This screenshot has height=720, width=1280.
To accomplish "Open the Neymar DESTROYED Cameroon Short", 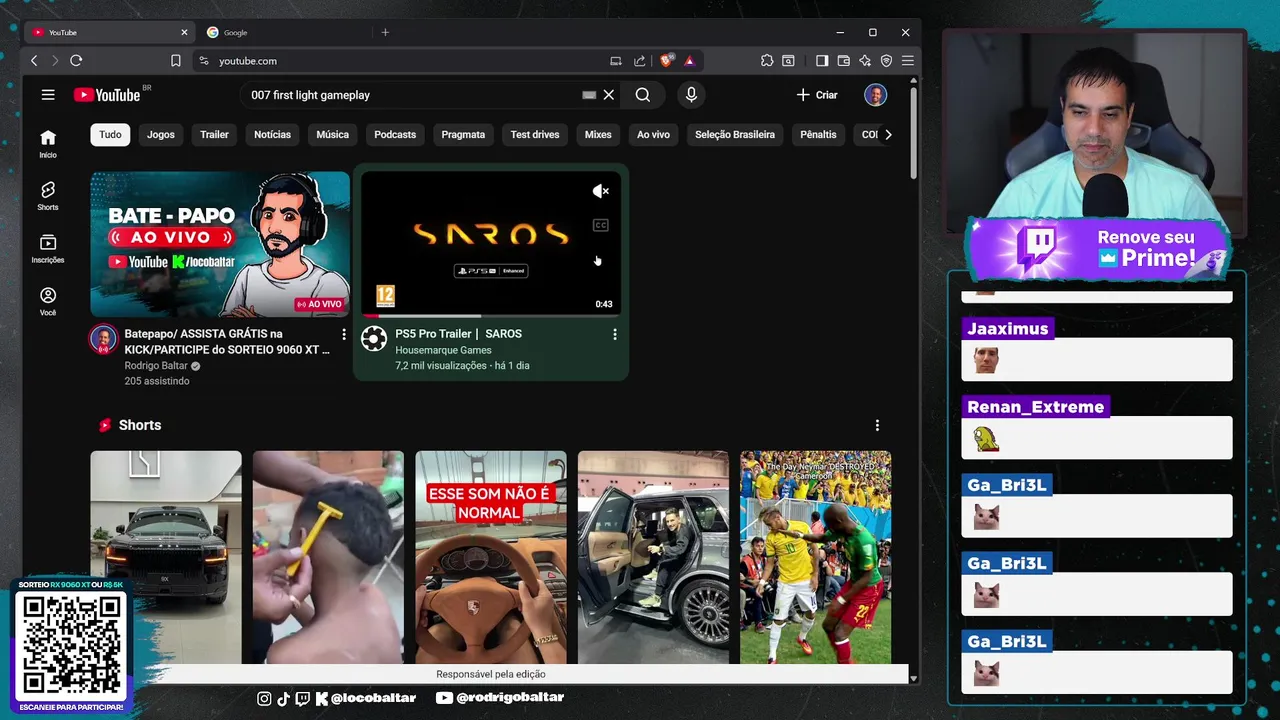I will coord(816,557).
